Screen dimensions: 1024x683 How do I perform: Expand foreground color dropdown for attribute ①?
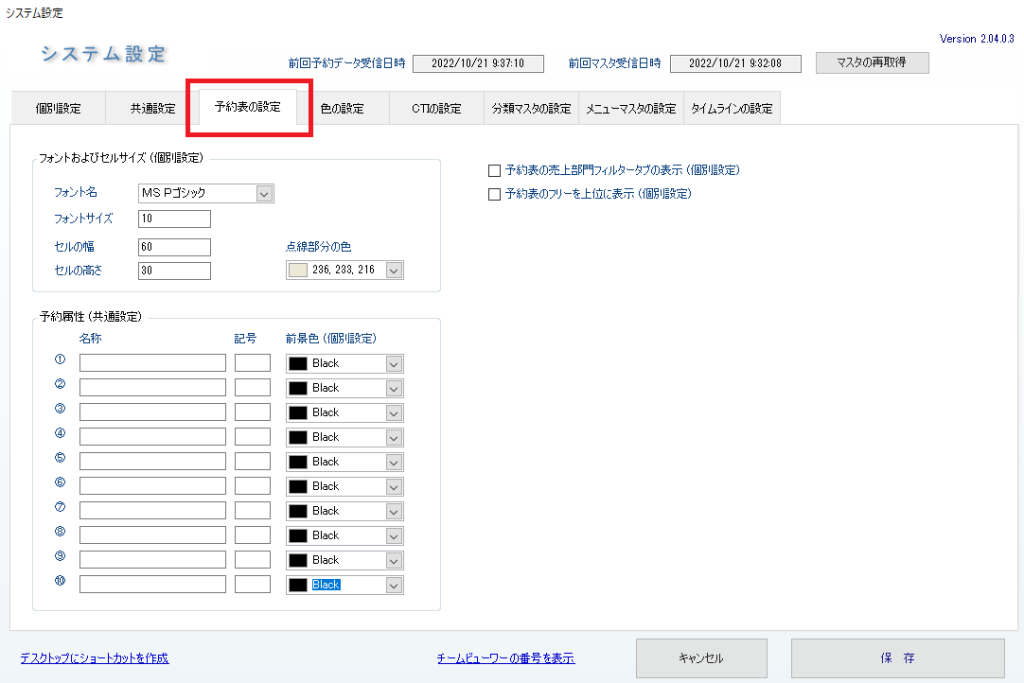coord(394,363)
